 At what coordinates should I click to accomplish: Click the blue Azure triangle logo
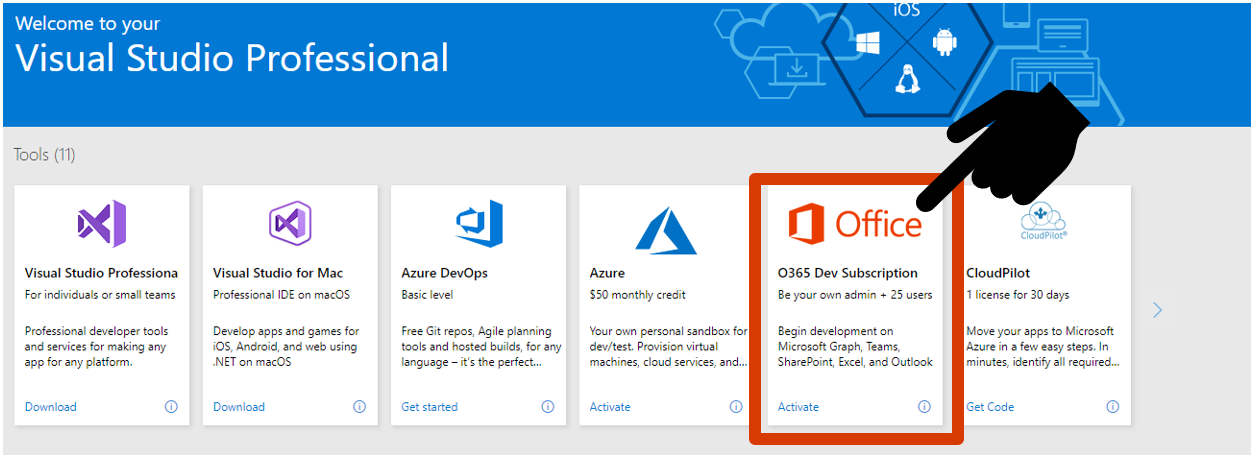(x=666, y=230)
